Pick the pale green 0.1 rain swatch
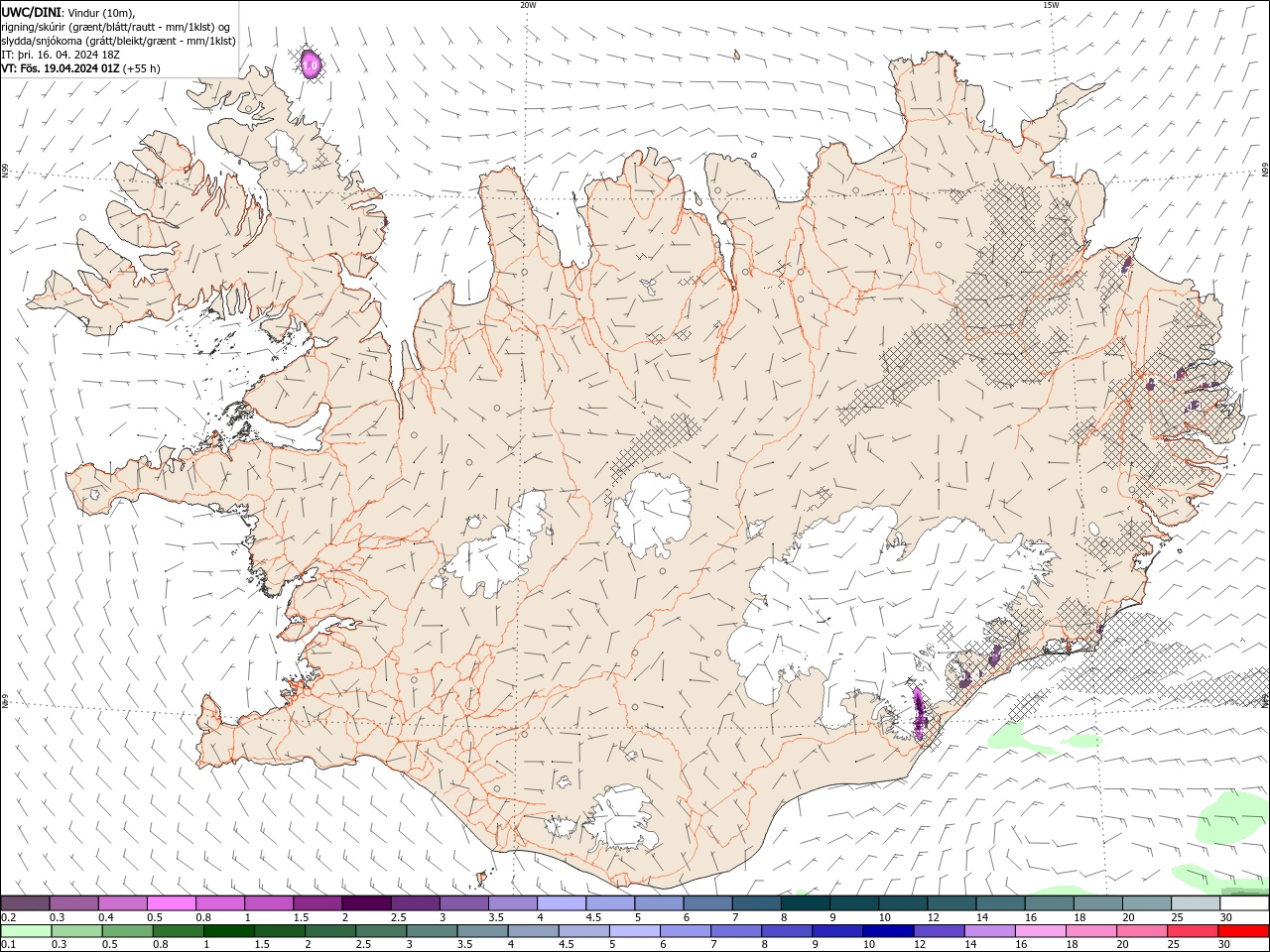1270x952 pixels. pos(26,931)
